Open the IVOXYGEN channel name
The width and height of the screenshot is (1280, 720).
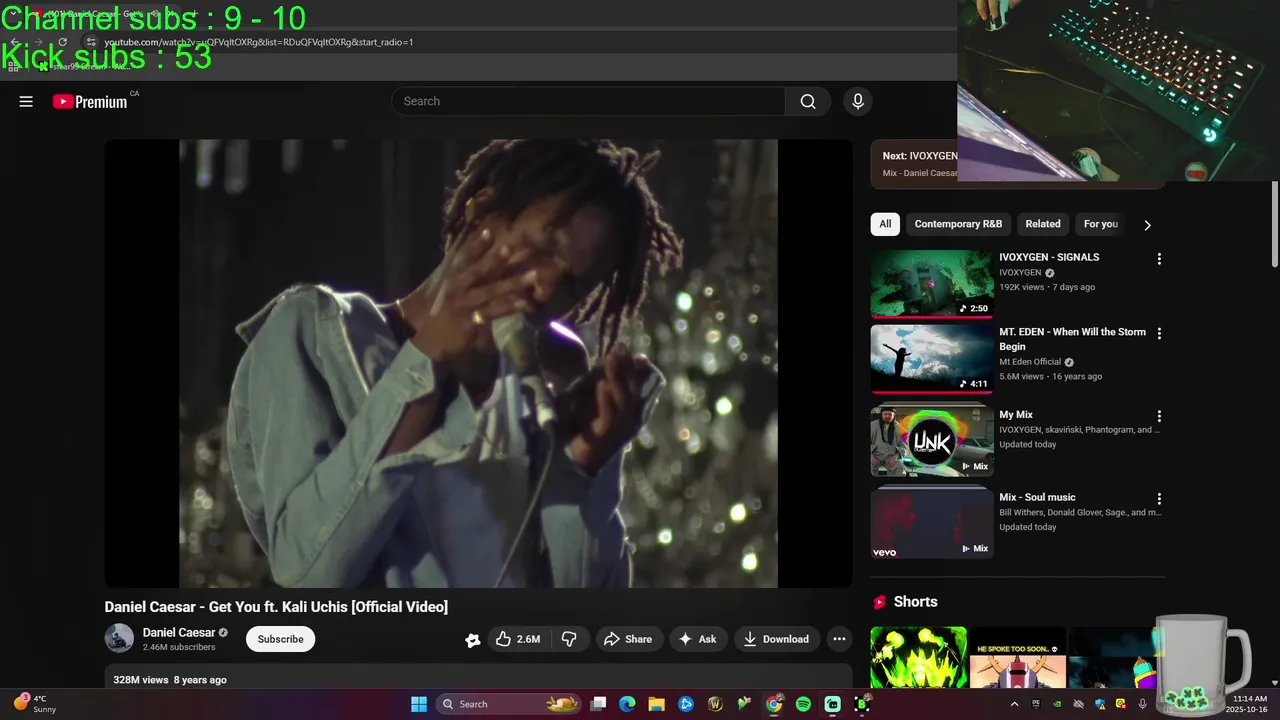[1020, 272]
